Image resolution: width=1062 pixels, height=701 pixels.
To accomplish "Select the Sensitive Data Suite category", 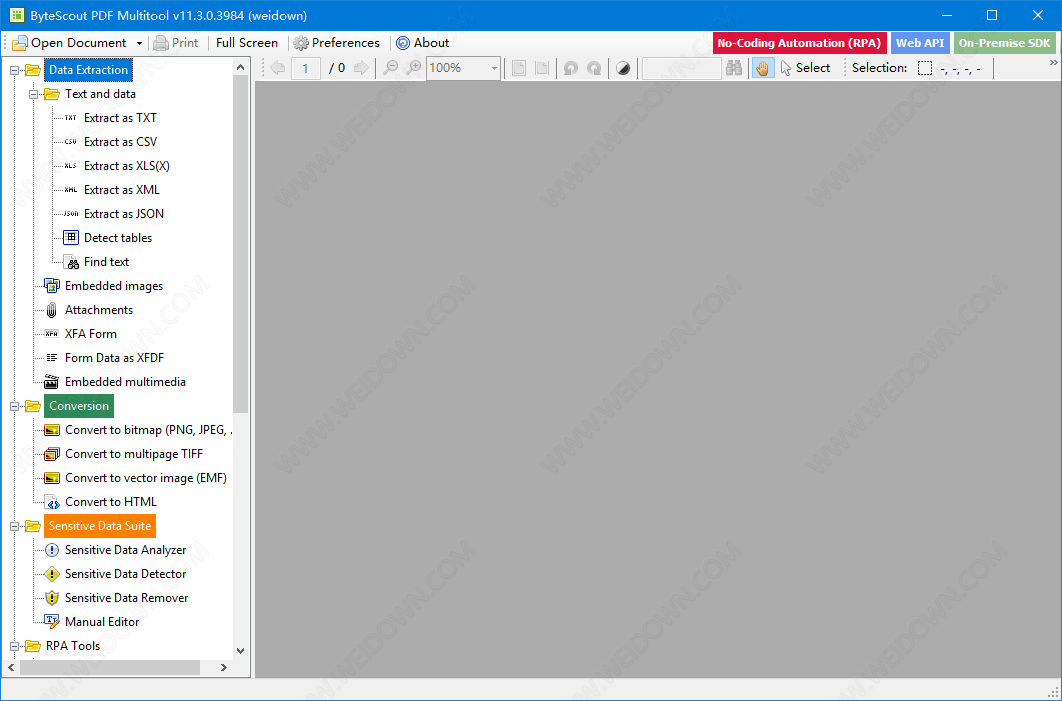I will [x=100, y=526].
